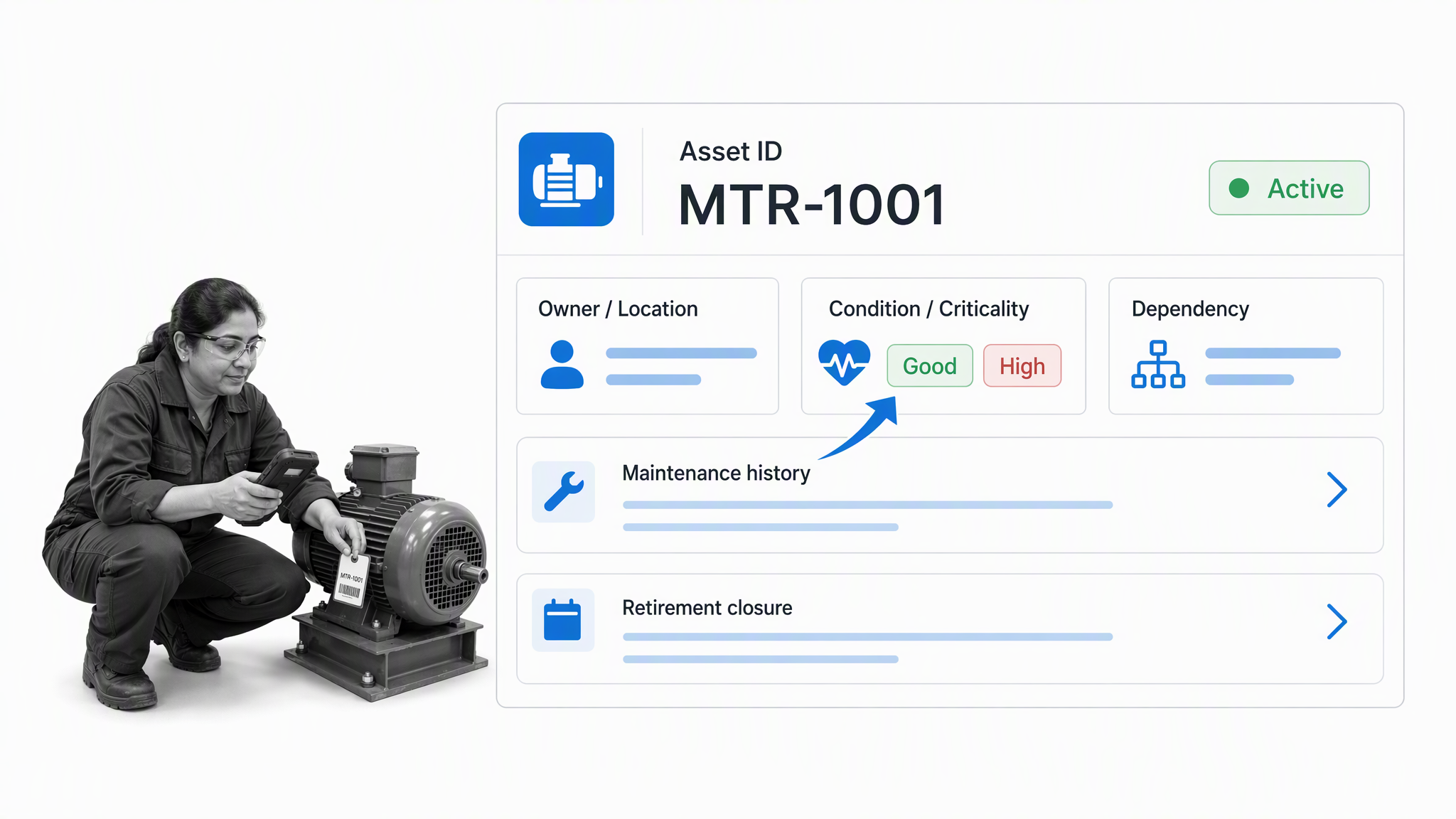The width and height of the screenshot is (1456, 819).
Task: Select the MTR-1001 asset ID text
Action: coord(812,205)
